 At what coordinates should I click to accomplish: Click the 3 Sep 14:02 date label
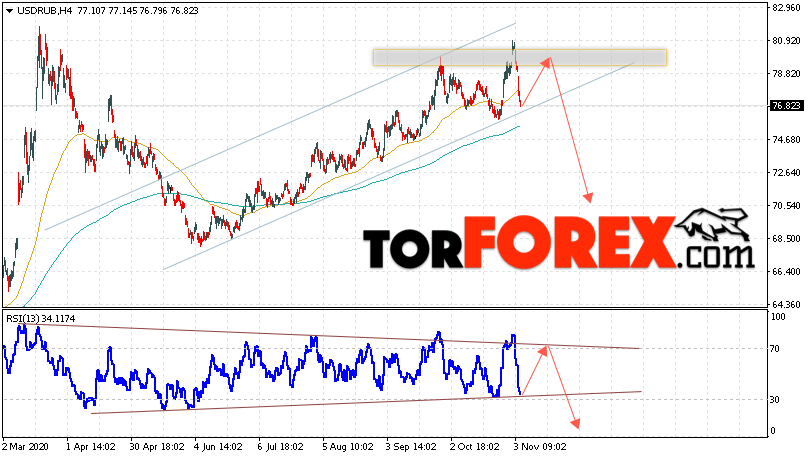pyautogui.click(x=412, y=446)
